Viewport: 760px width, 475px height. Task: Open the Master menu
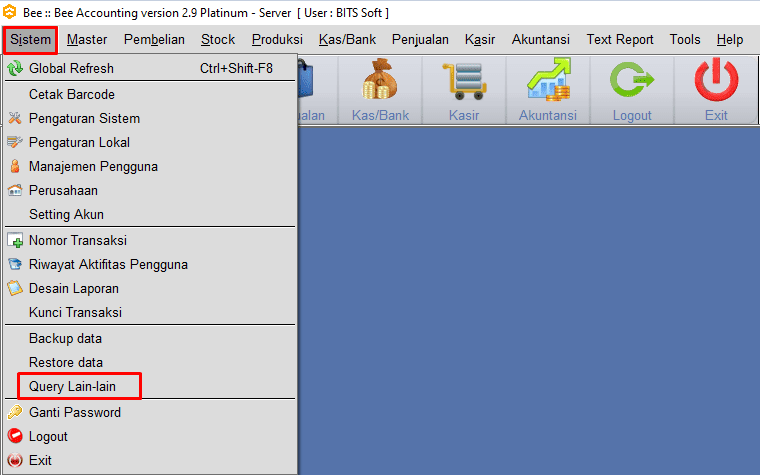87,39
